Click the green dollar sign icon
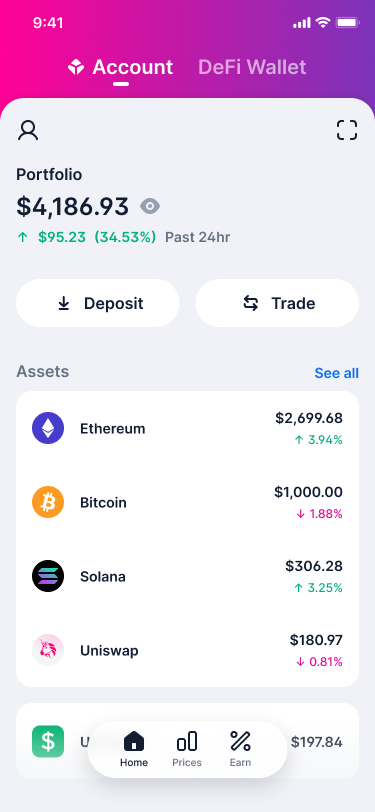 point(48,742)
